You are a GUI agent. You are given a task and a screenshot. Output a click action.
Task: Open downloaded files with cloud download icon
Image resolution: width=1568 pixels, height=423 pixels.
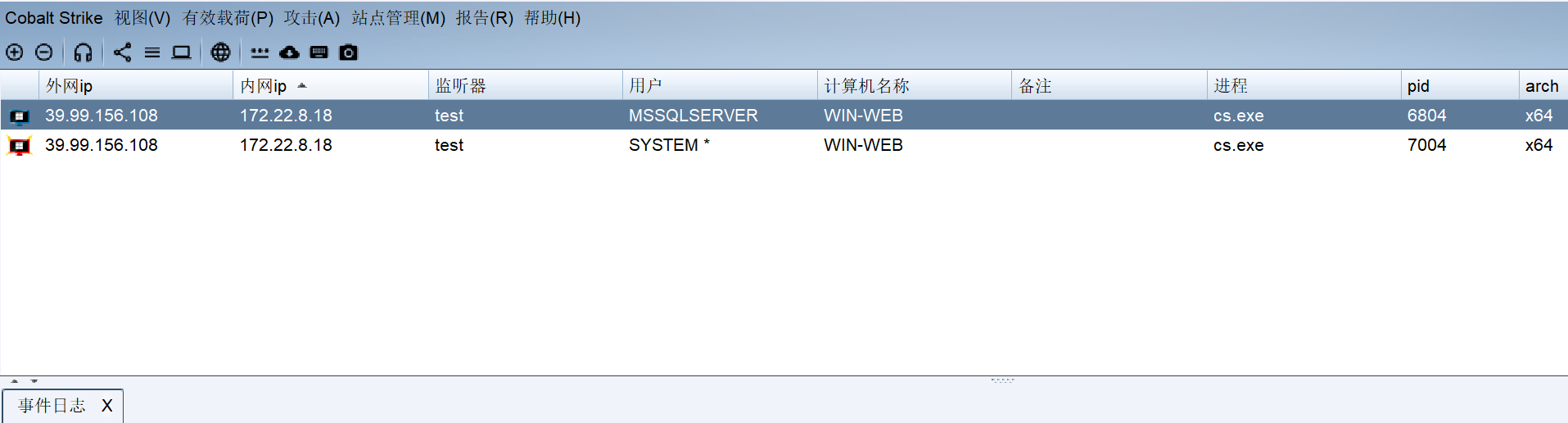[x=289, y=52]
